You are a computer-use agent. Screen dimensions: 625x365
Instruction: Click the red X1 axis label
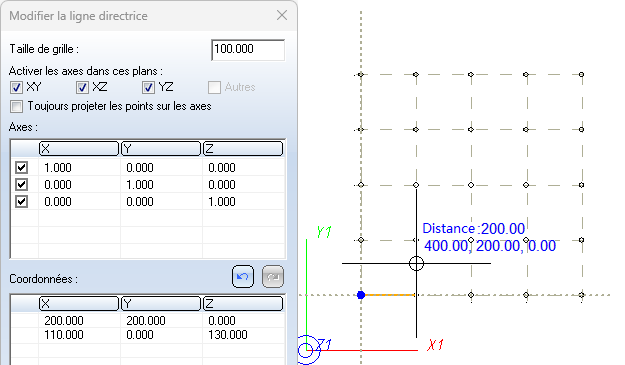pos(435,345)
